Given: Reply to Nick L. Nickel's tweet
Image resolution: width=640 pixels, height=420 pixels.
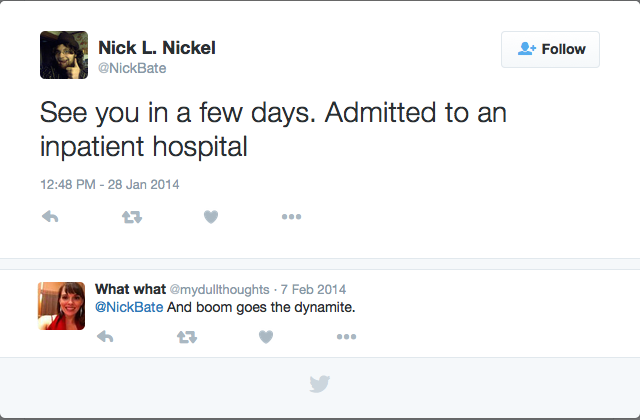Looking at the screenshot, I should click(50, 217).
